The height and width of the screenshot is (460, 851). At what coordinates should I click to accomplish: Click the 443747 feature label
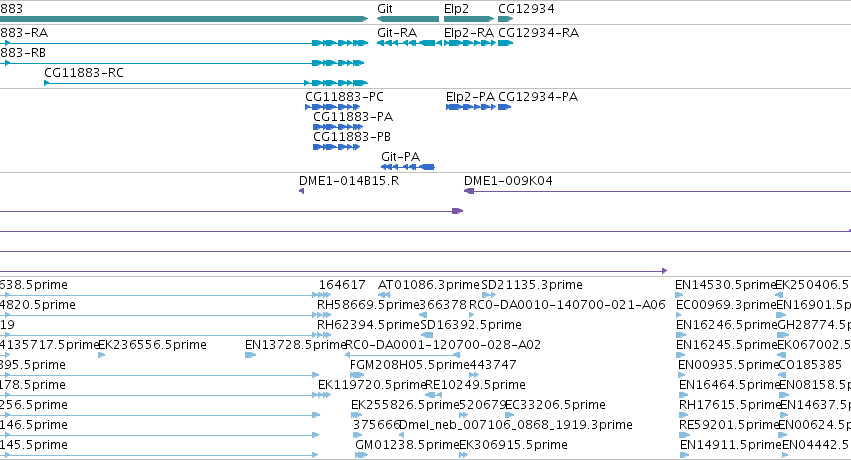pyautogui.click(x=493, y=365)
